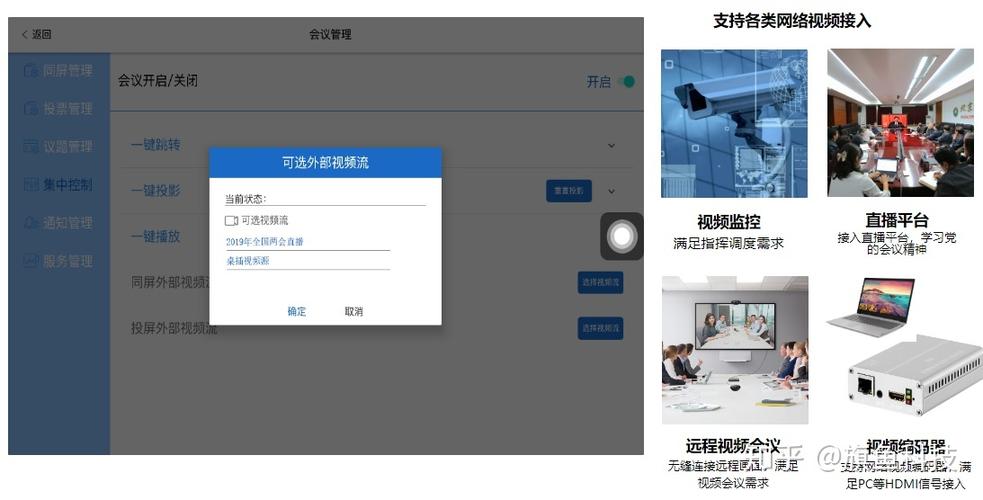Click the 直播平台 meeting room image

coord(900,123)
